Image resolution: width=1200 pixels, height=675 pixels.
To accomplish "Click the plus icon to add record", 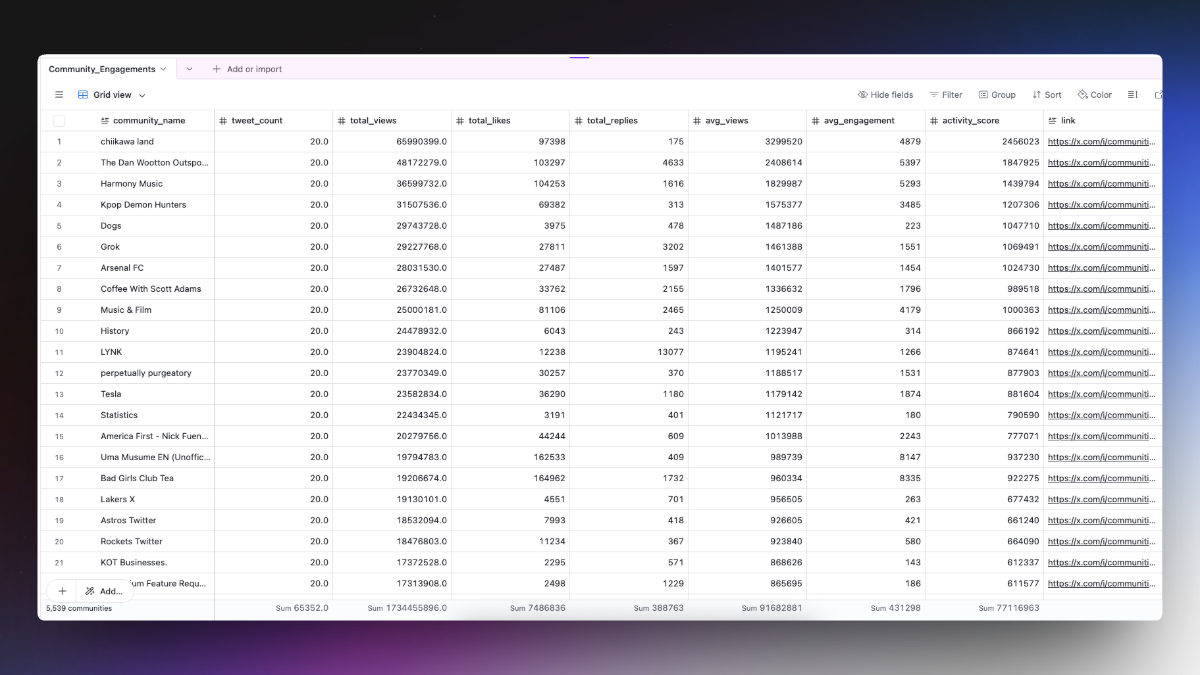I will coord(62,591).
